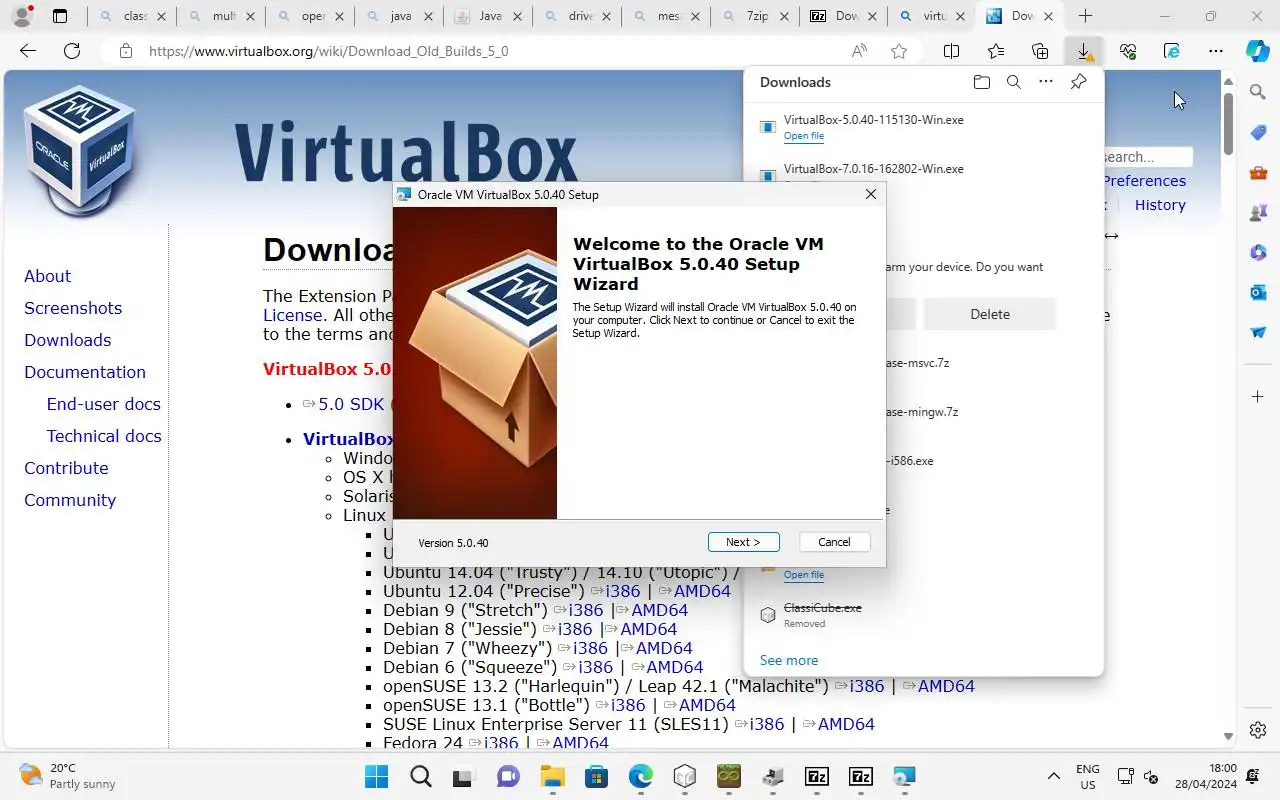The height and width of the screenshot is (800, 1280).
Task: Pin the Downloads panel
Action: (x=1078, y=82)
